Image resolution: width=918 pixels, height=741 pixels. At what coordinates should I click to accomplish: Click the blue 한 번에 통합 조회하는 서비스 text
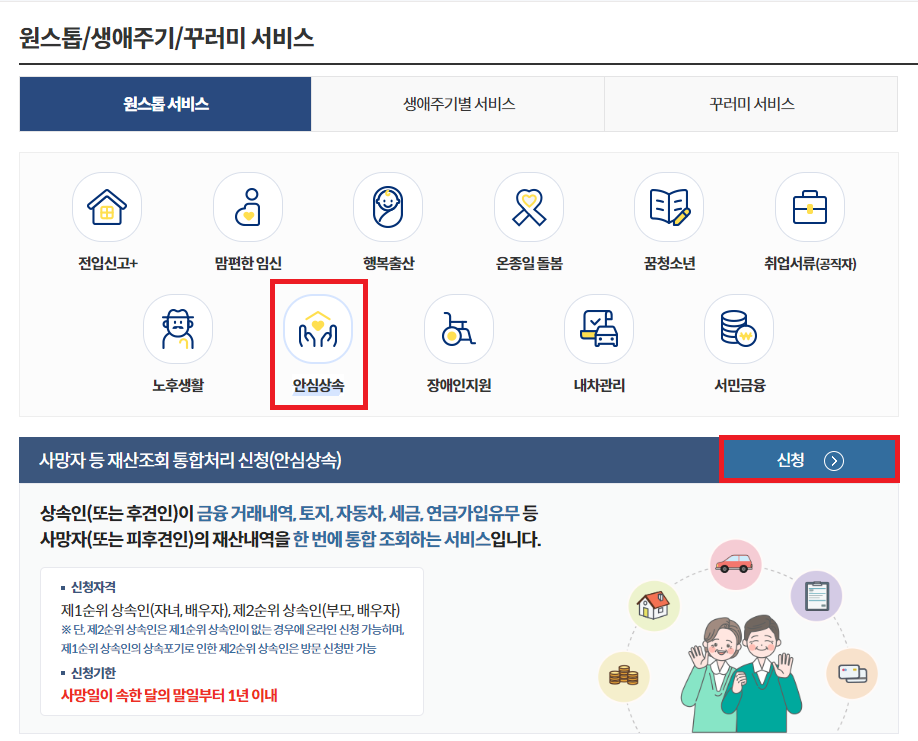pyautogui.click(x=392, y=539)
